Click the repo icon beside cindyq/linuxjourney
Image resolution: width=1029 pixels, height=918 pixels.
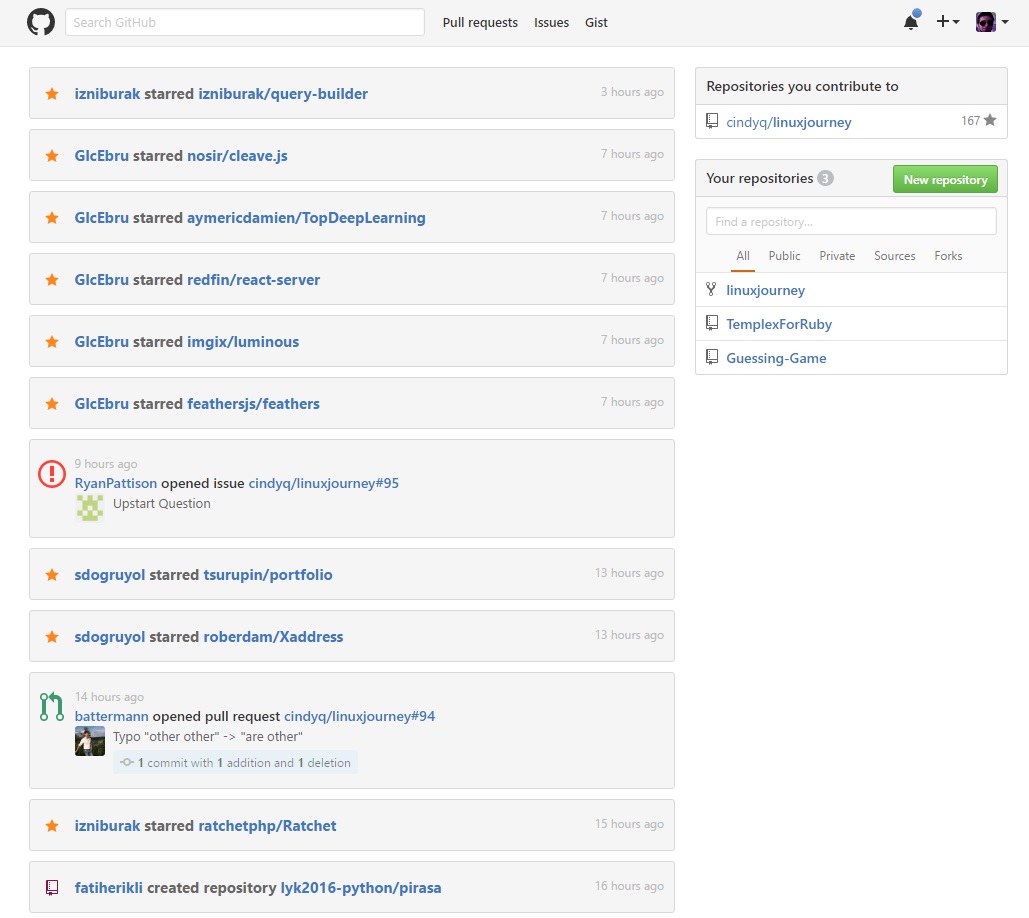coord(711,121)
